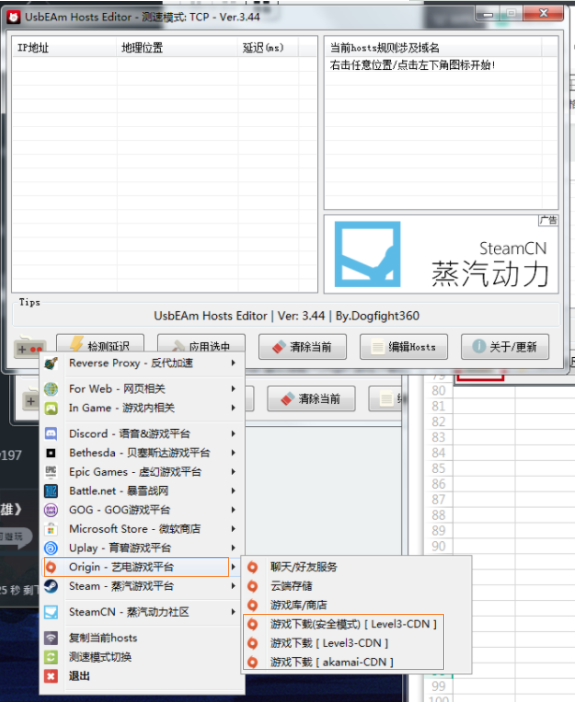Click the Uplay swirl icon
587x702 pixels.
pyautogui.click(x=51, y=548)
